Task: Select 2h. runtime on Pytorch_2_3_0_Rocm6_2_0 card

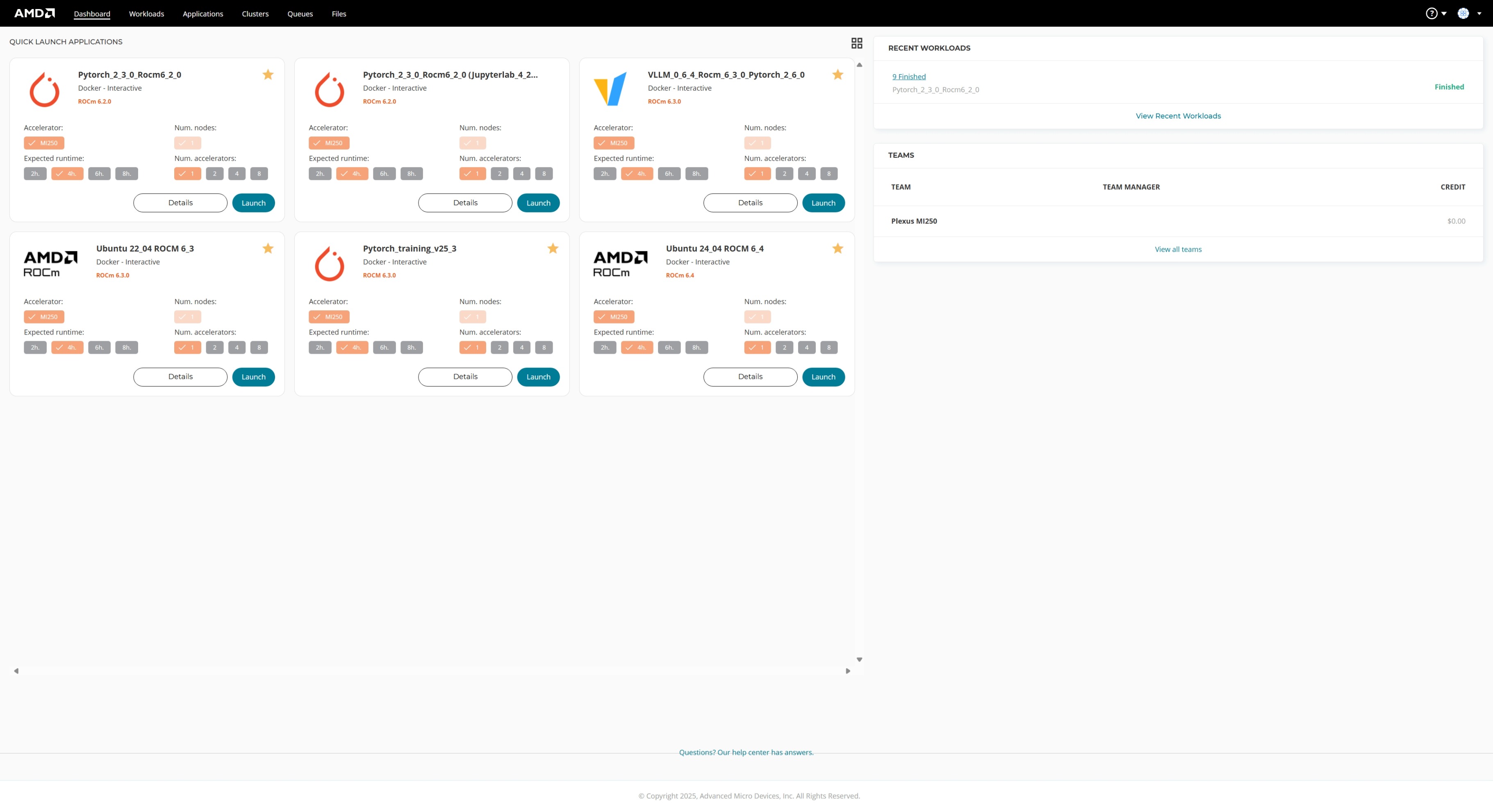Action: (35, 173)
